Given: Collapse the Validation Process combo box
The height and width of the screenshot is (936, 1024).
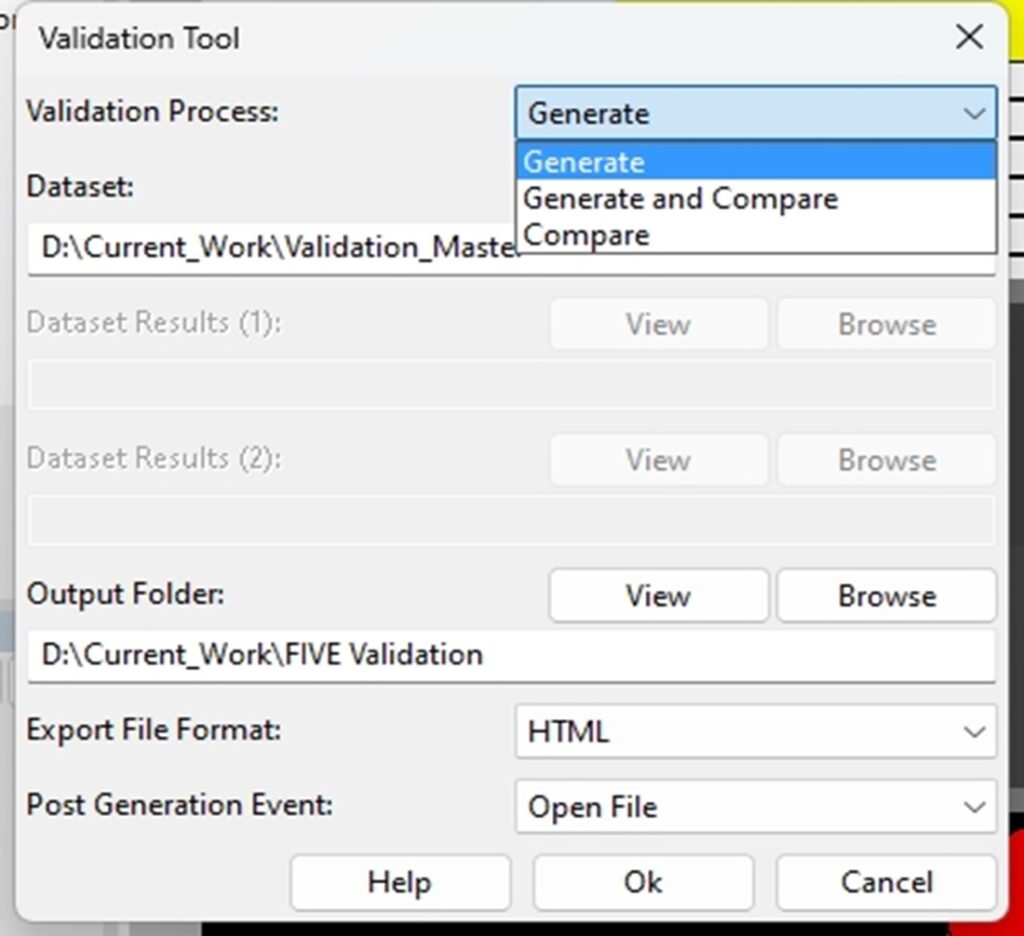Looking at the screenshot, I should [x=756, y=113].
